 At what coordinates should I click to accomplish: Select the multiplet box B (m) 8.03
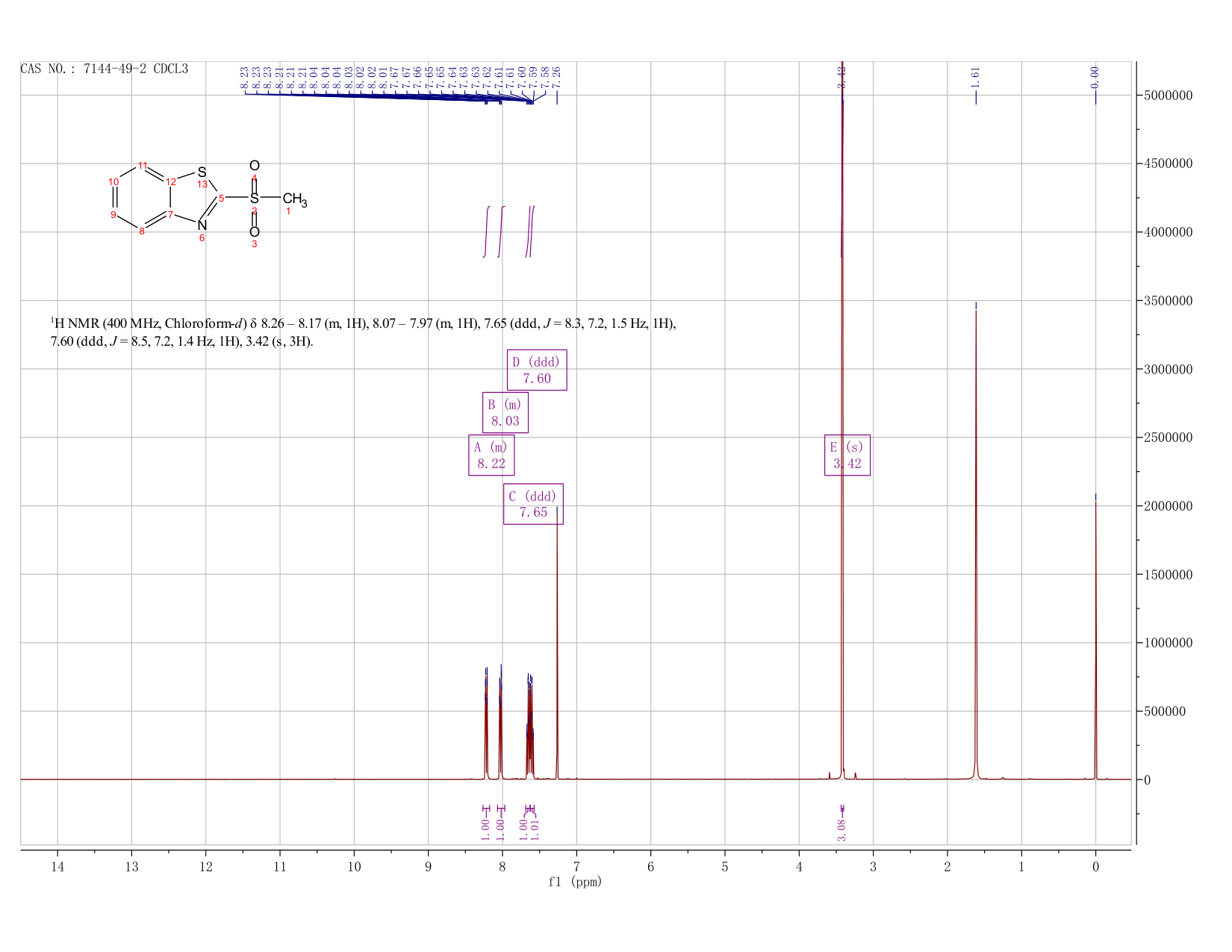pos(505,412)
